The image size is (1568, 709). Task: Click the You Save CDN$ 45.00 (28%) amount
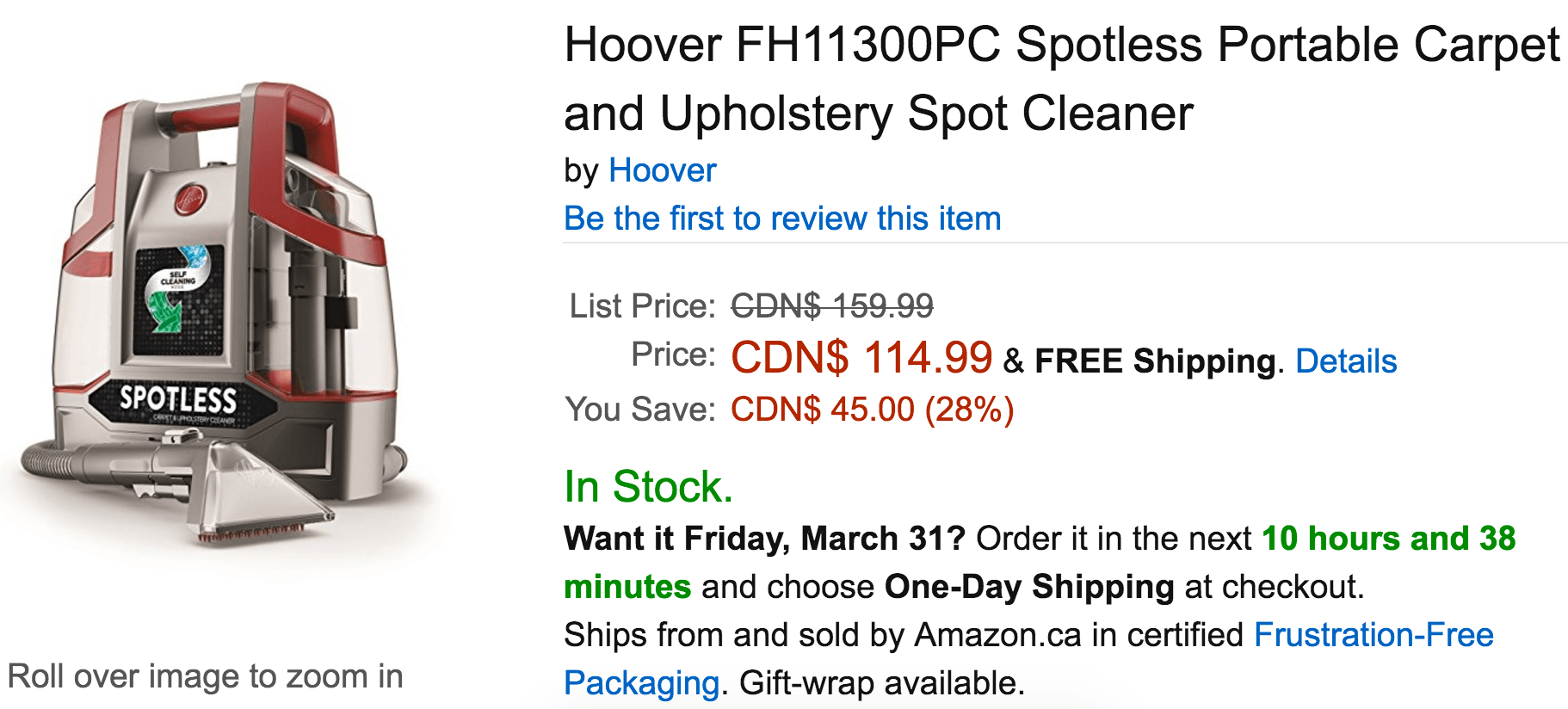(873, 410)
